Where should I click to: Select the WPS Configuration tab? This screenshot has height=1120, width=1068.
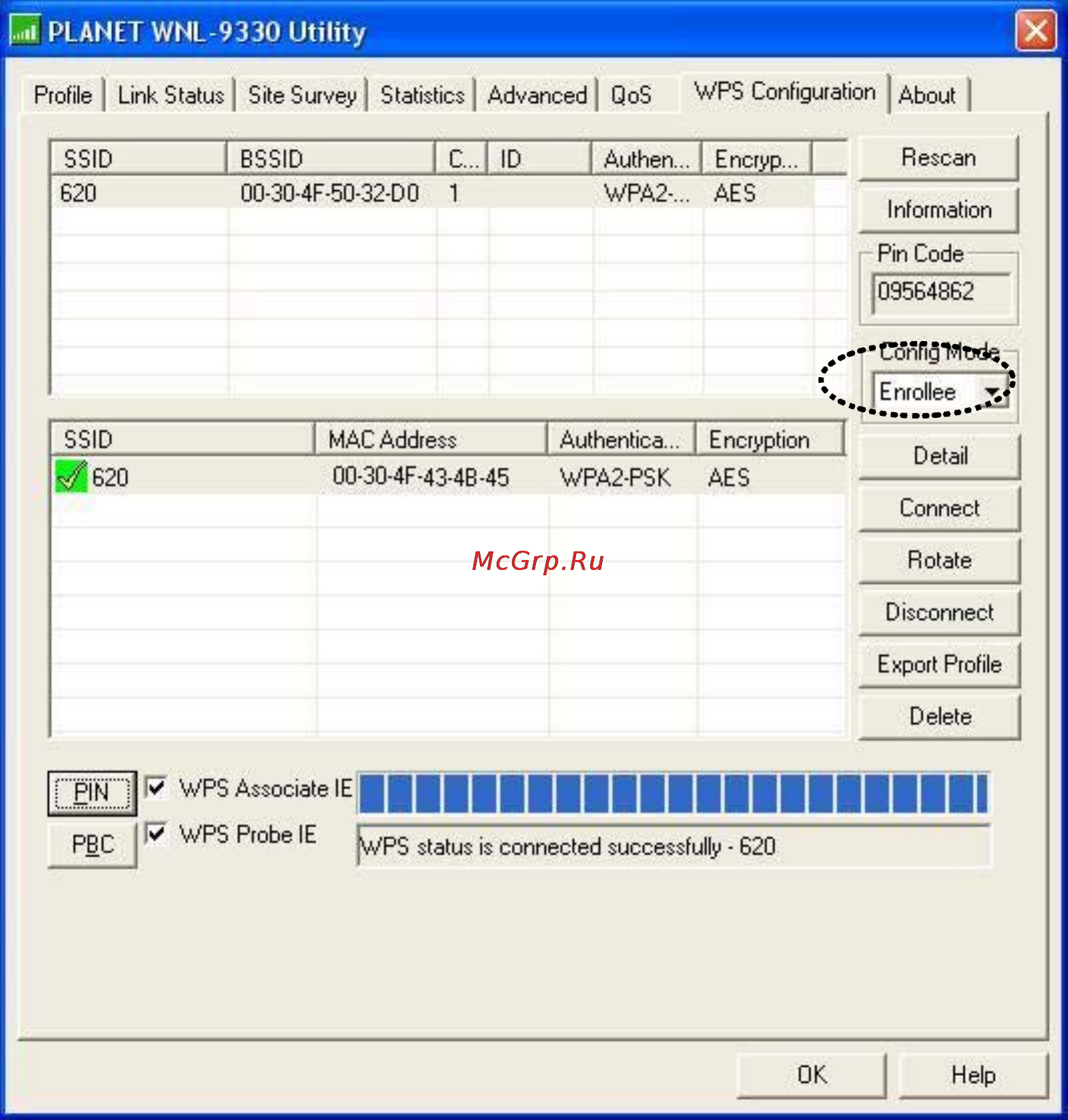(x=785, y=91)
